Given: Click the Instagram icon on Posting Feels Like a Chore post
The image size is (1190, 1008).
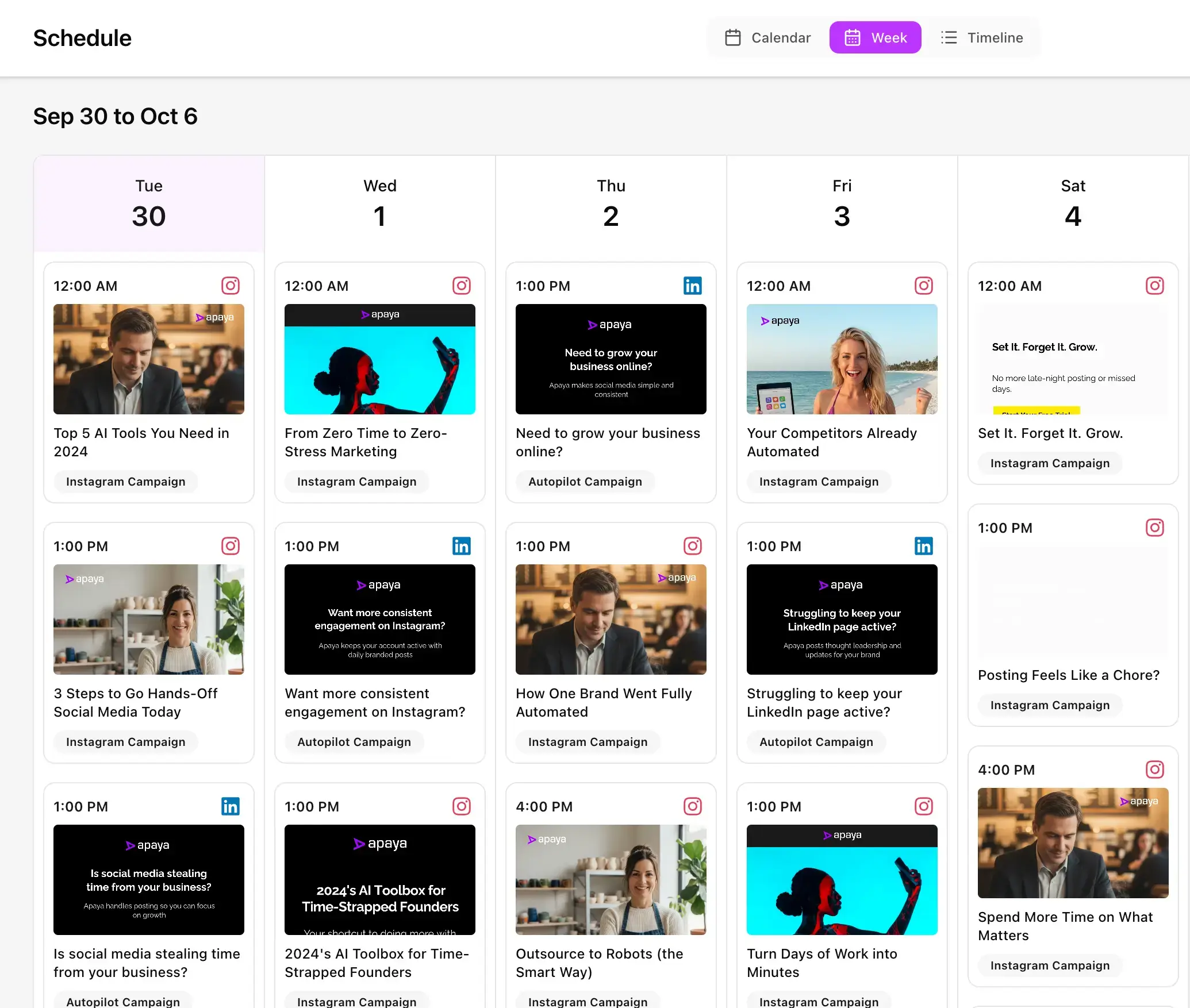Looking at the screenshot, I should tap(1154, 528).
